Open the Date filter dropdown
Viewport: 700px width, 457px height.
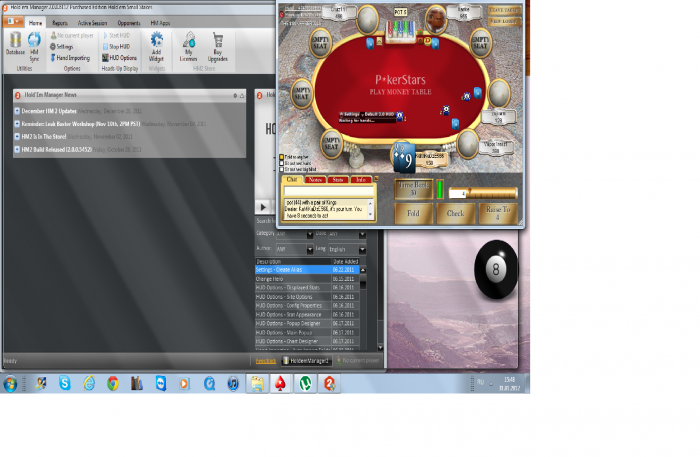click(347, 234)
